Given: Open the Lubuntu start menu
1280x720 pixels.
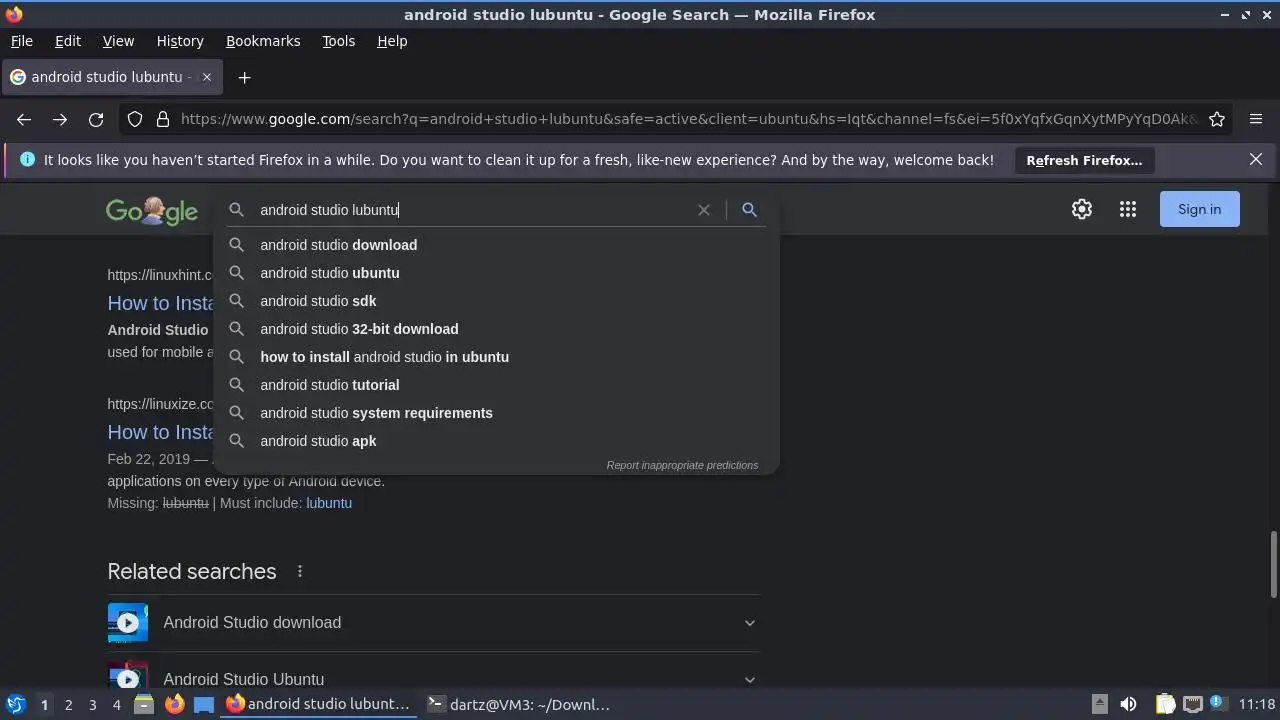Looking at the screenshot, I should click(16, 704).
